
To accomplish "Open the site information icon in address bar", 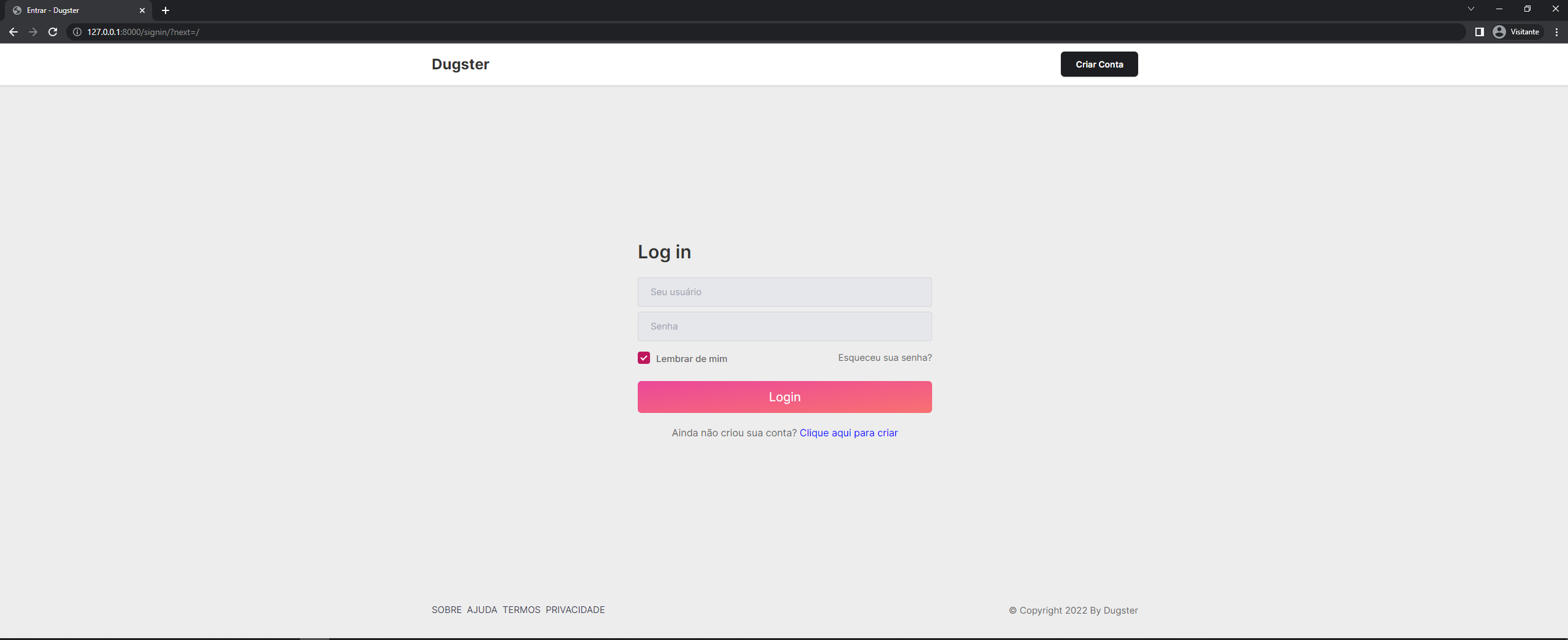I will tap(77, 32).
